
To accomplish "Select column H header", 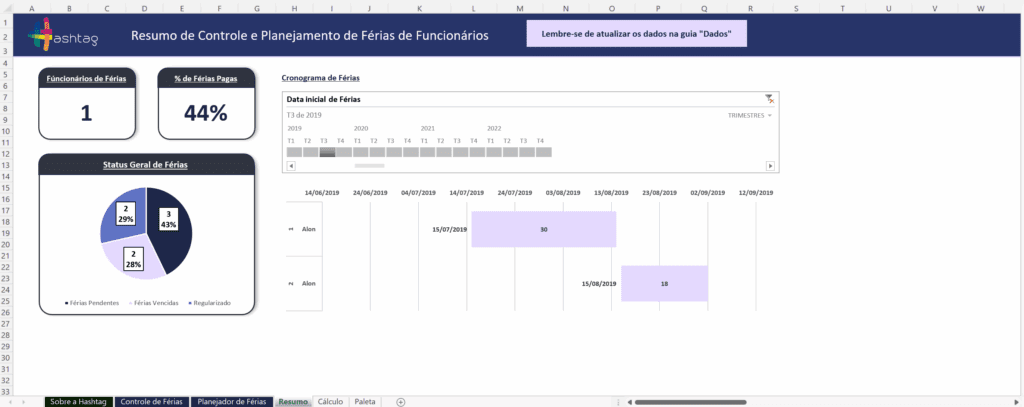I will click(x=295, y=8).
